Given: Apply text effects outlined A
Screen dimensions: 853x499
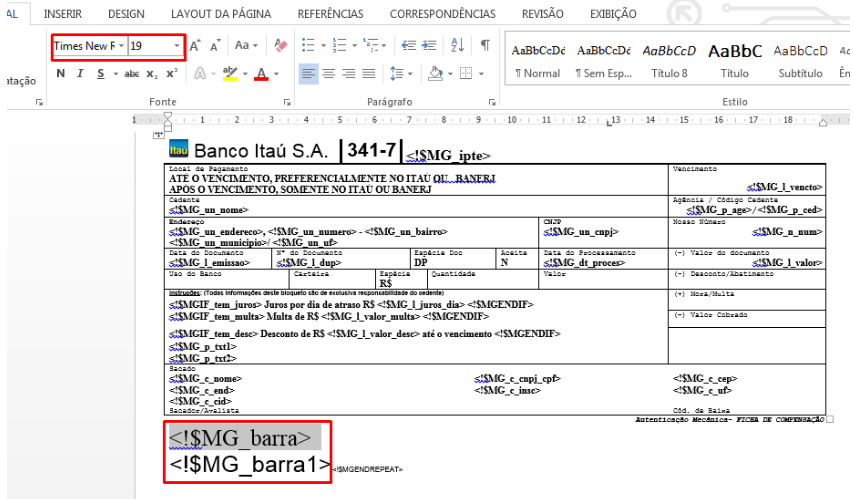Looking at the screenshot, I should (x=200, y=73).
